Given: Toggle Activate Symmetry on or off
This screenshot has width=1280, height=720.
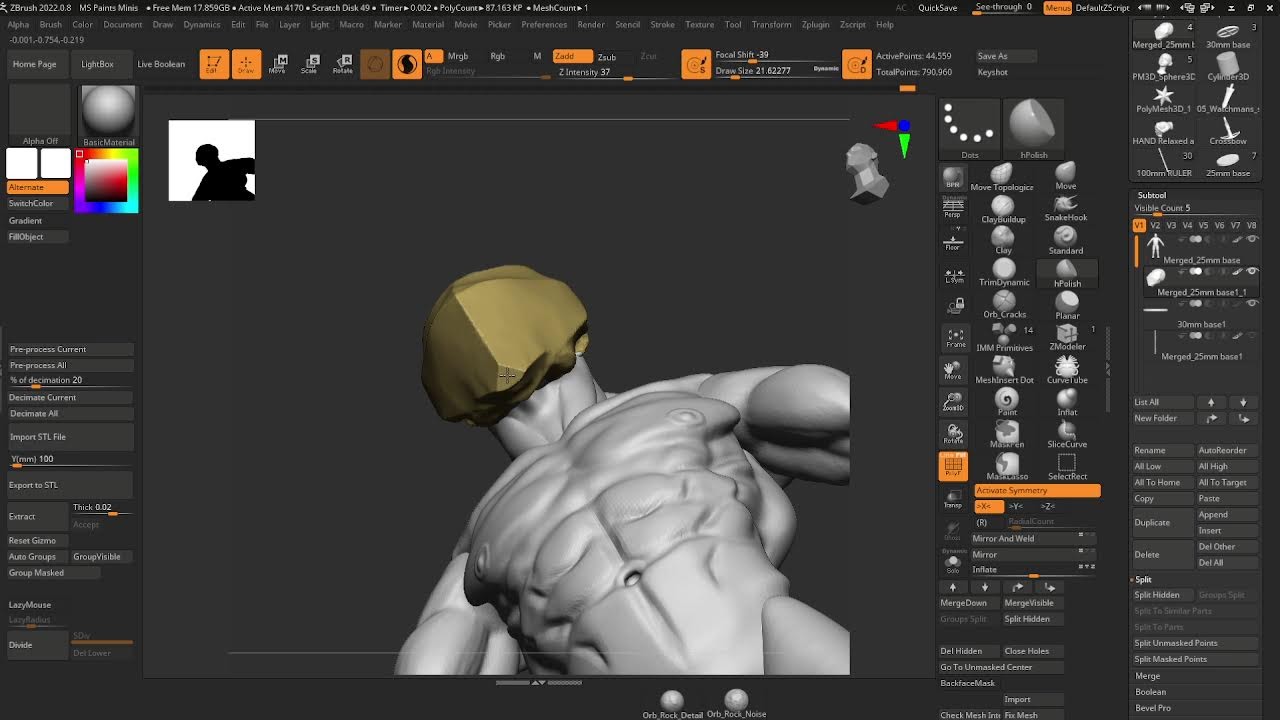Looking at the screenshot, I should (1037, 490).
